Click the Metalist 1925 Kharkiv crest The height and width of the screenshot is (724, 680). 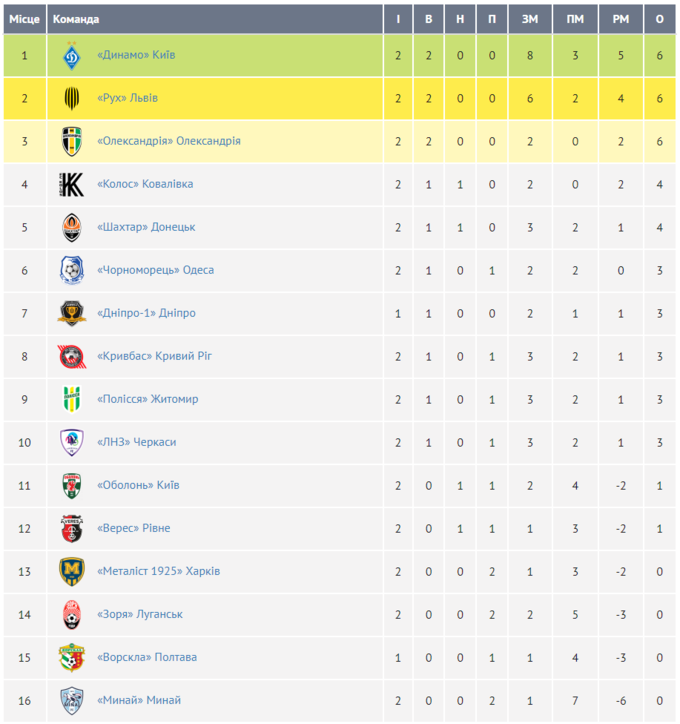72,572
